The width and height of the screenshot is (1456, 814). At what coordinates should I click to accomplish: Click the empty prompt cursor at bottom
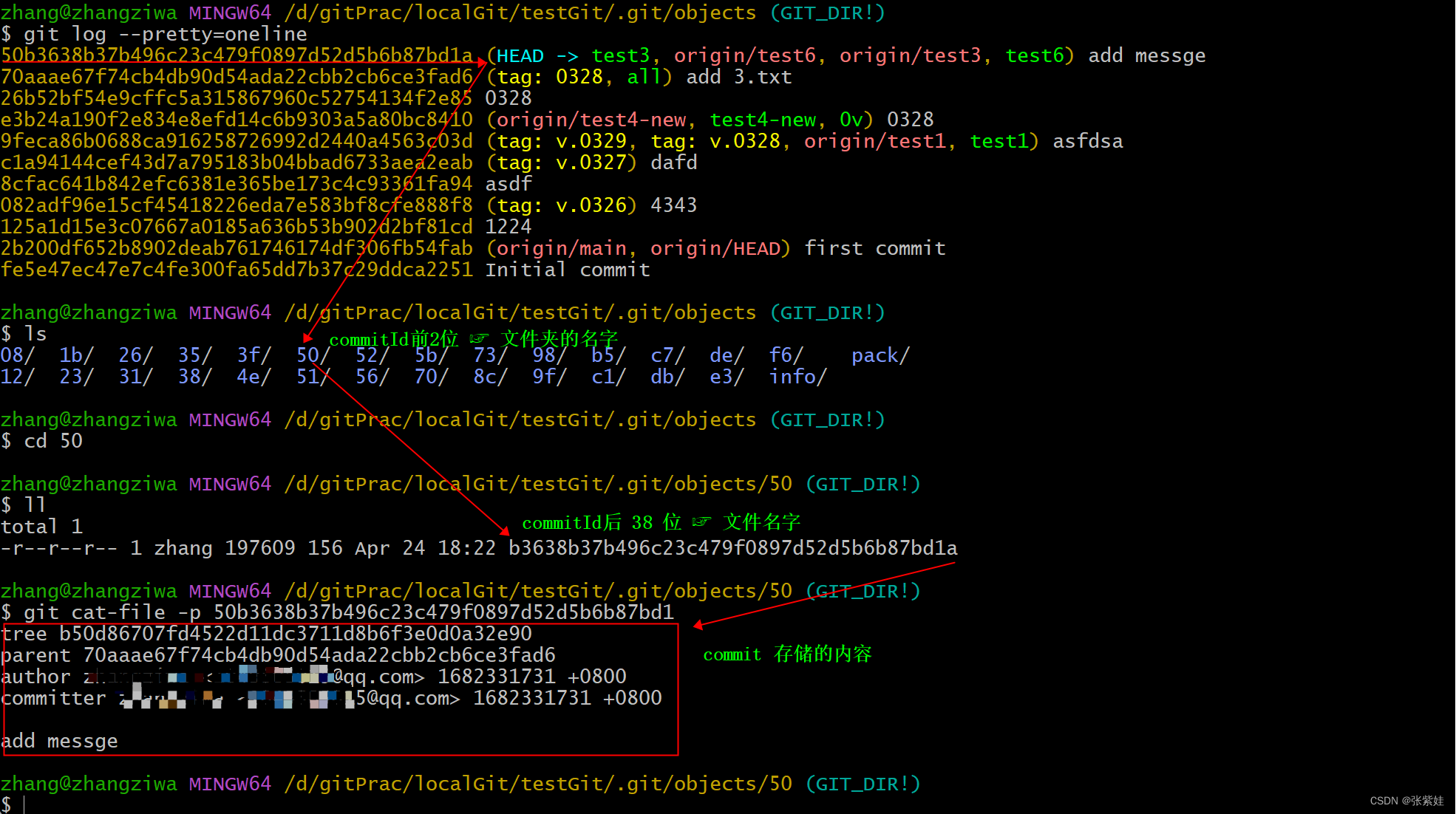pos(25,804)
